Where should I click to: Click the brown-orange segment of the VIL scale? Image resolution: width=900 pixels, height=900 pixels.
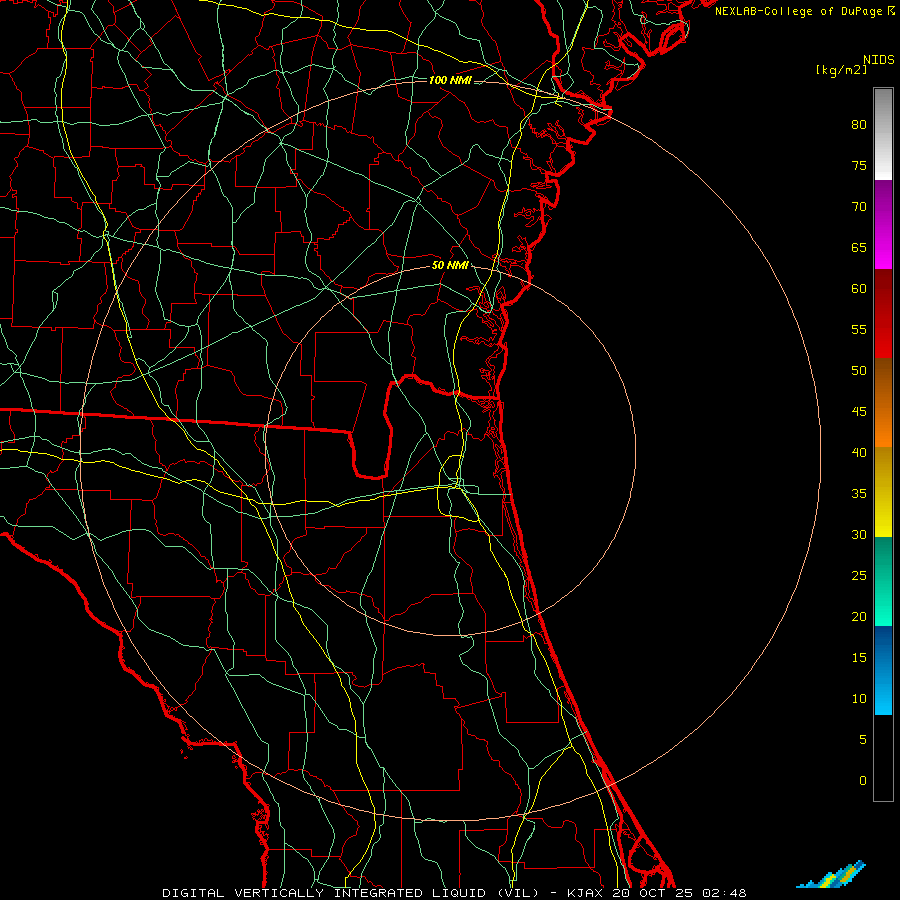click(x=883, y=402)
